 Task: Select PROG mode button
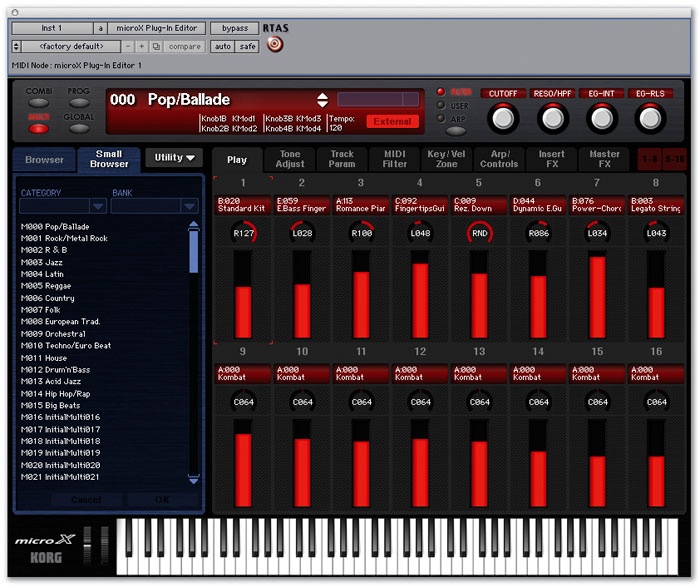click(79, 103)
